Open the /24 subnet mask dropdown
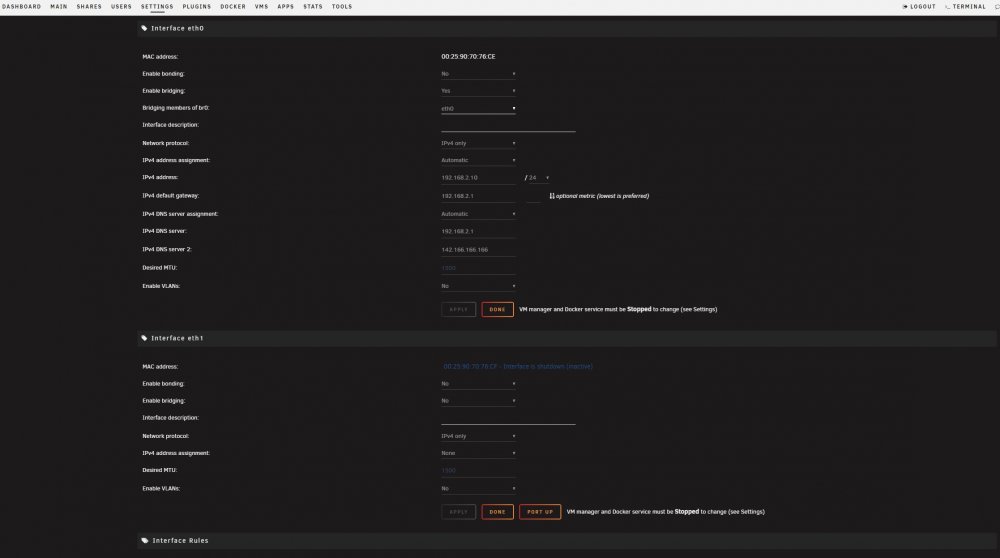 pos(539,178)
